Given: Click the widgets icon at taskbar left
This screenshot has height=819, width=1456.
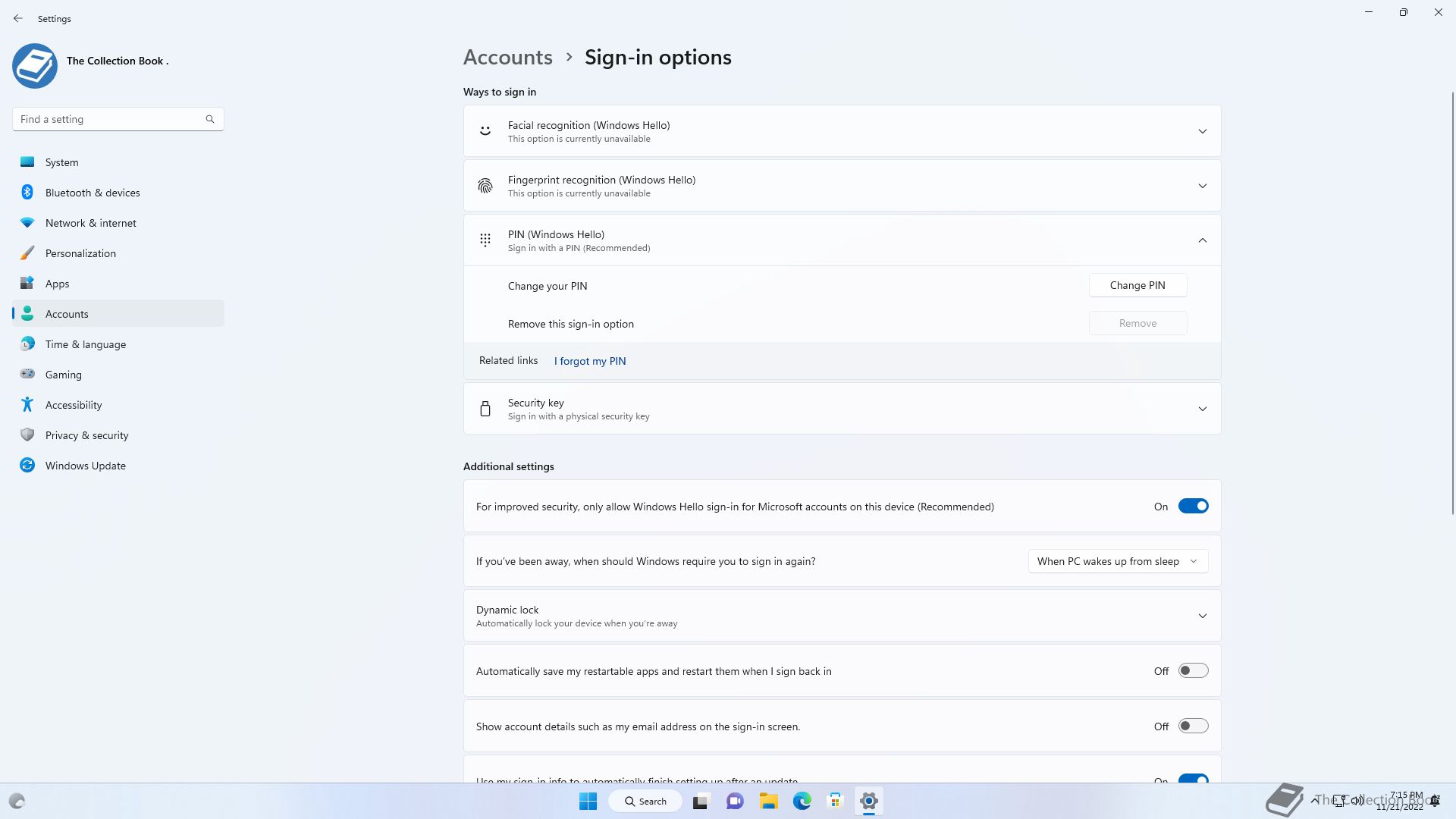Looking at the screenshot, I should click(x=17, y=801).
